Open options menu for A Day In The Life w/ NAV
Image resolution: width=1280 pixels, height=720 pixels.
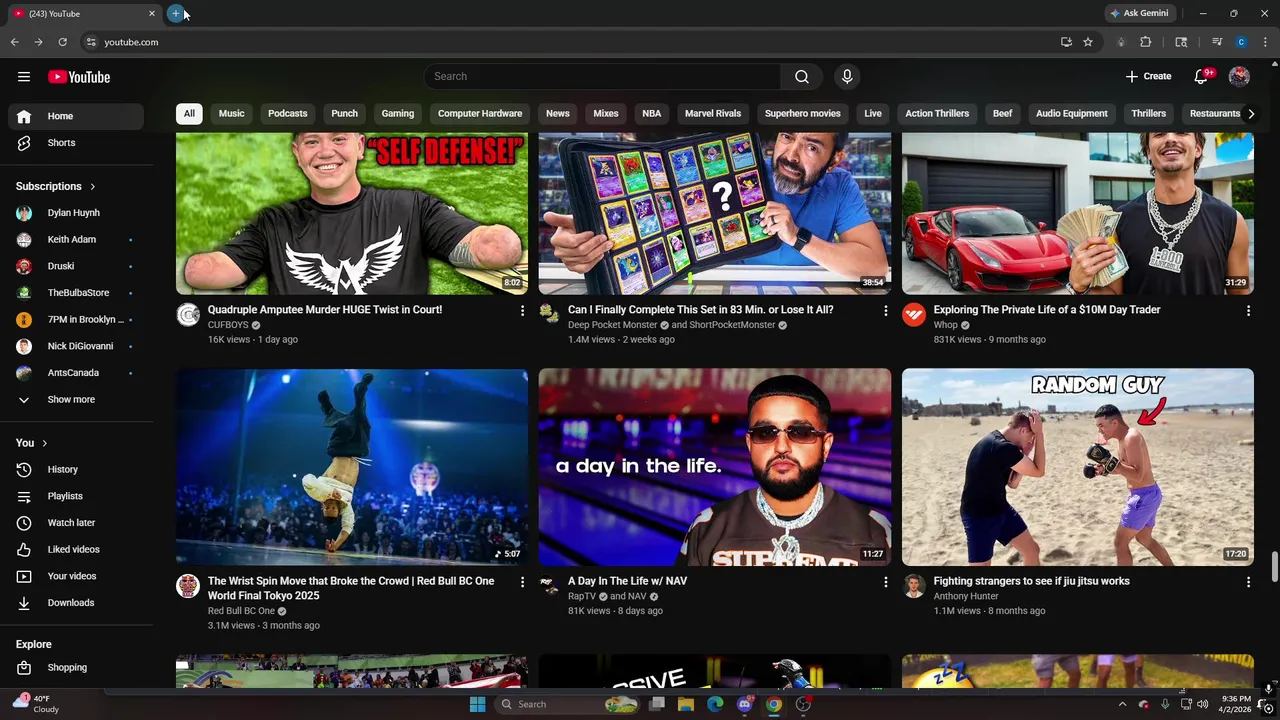point(885,582)
